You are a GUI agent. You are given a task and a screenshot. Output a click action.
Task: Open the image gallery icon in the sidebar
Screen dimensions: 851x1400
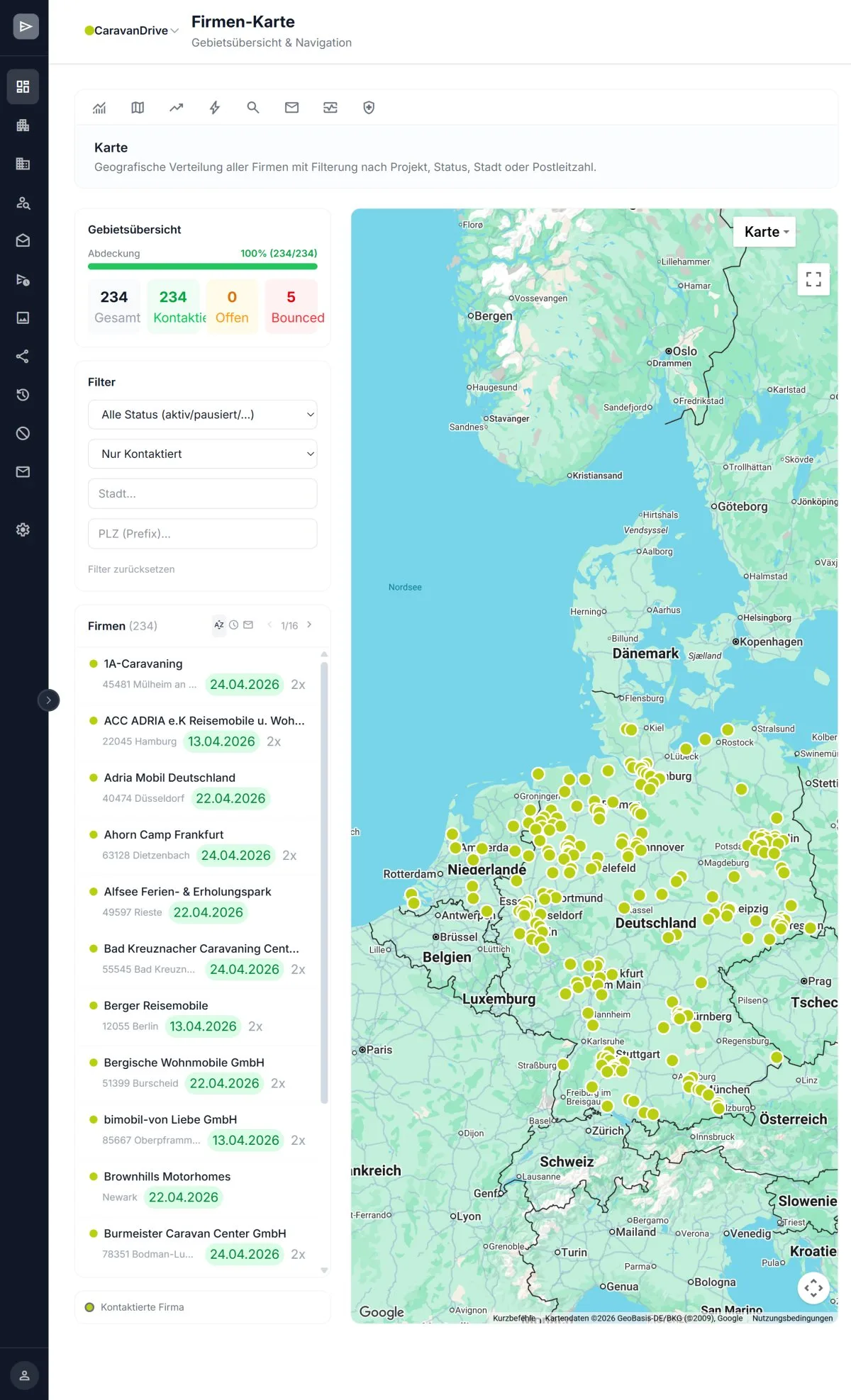tap(23, 318)
